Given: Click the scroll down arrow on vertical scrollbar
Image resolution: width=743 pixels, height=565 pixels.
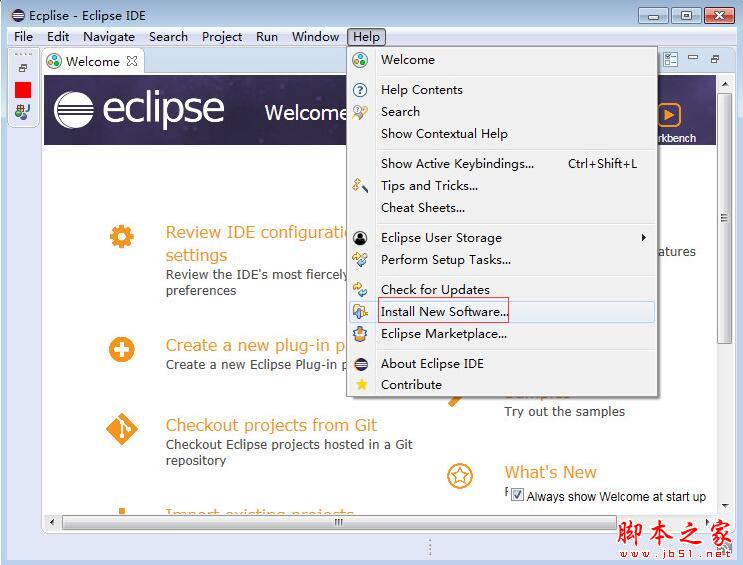Looking at the screenshot, I should [725, 506].
